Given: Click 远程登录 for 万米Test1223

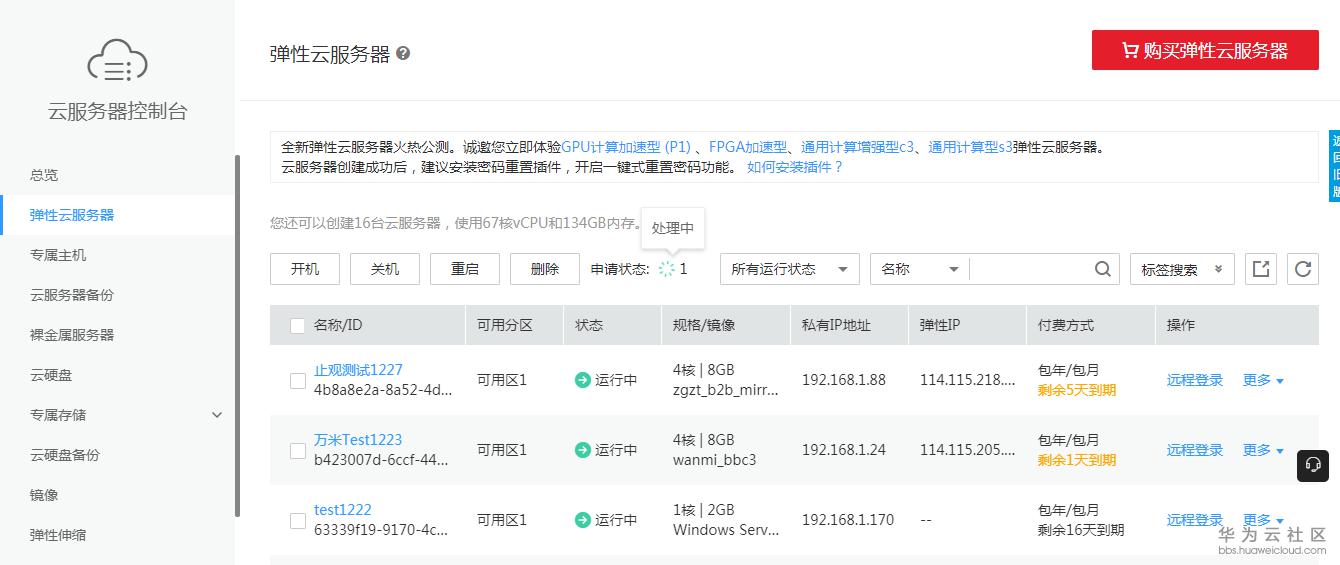Looking at the screenshot, I should pyautogui.click(x=1195, y=450).
